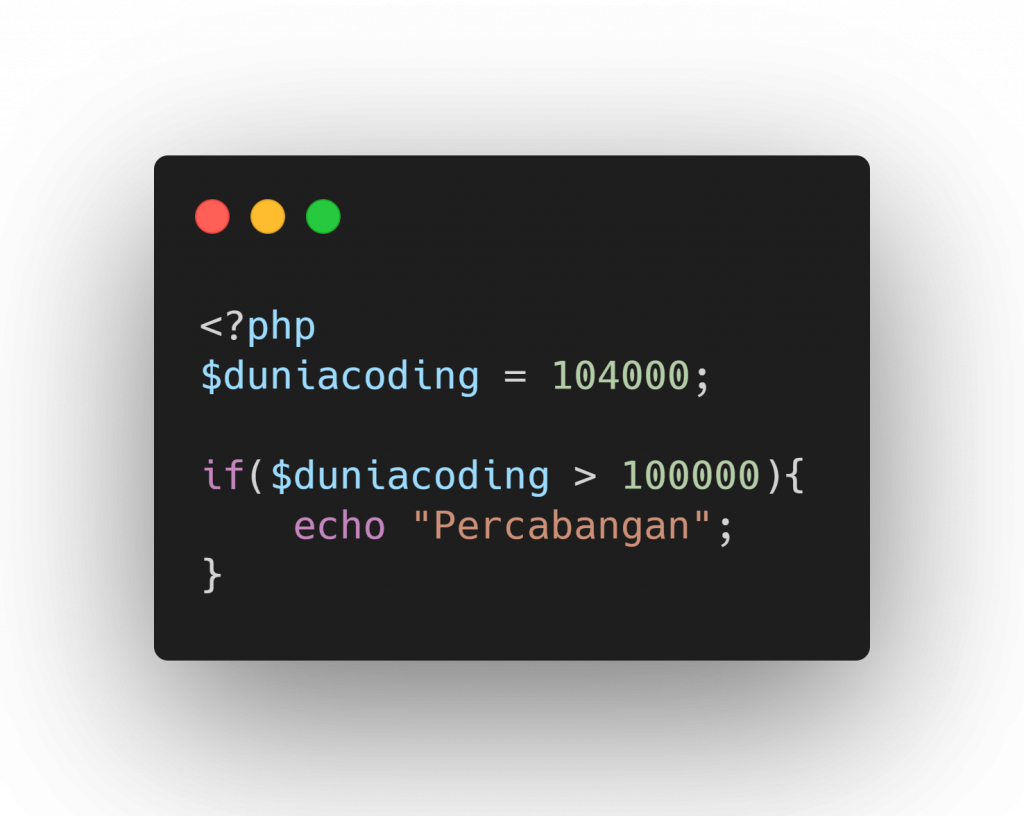Click $duniacoding inside the if condition
The height and width of the screenshot is (816, 1024).
410,476
